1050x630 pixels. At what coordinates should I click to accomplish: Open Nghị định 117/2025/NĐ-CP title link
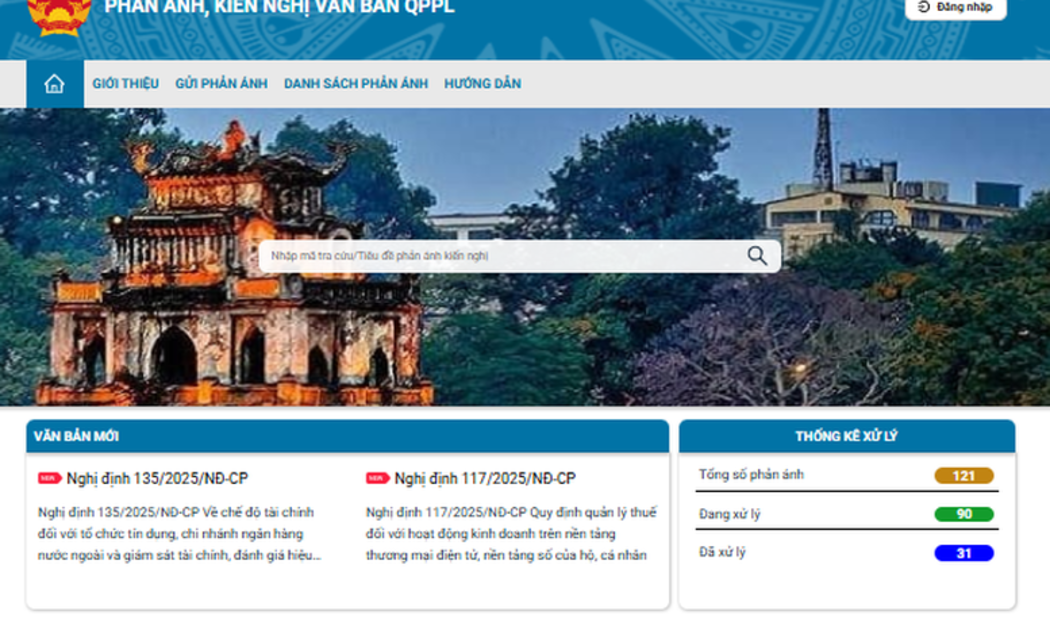tap(485, 478)
